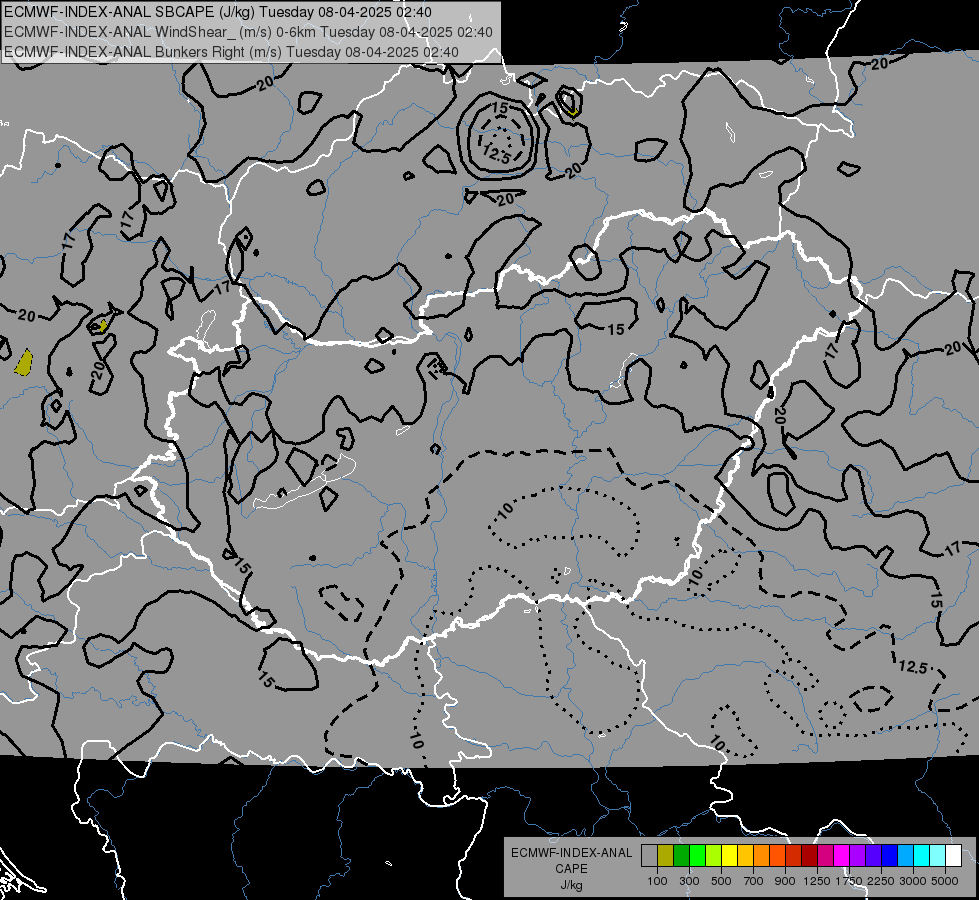Screen dimensions: 979x900
Task: Click the 300 legend tick value
Action: tap(689, 881)
